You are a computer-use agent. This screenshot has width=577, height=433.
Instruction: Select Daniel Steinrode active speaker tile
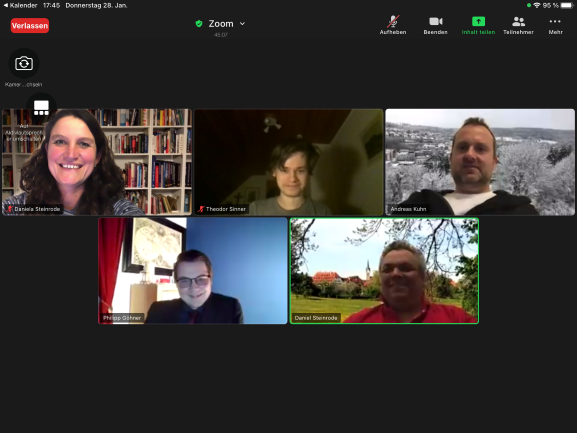tap(384, 271)
